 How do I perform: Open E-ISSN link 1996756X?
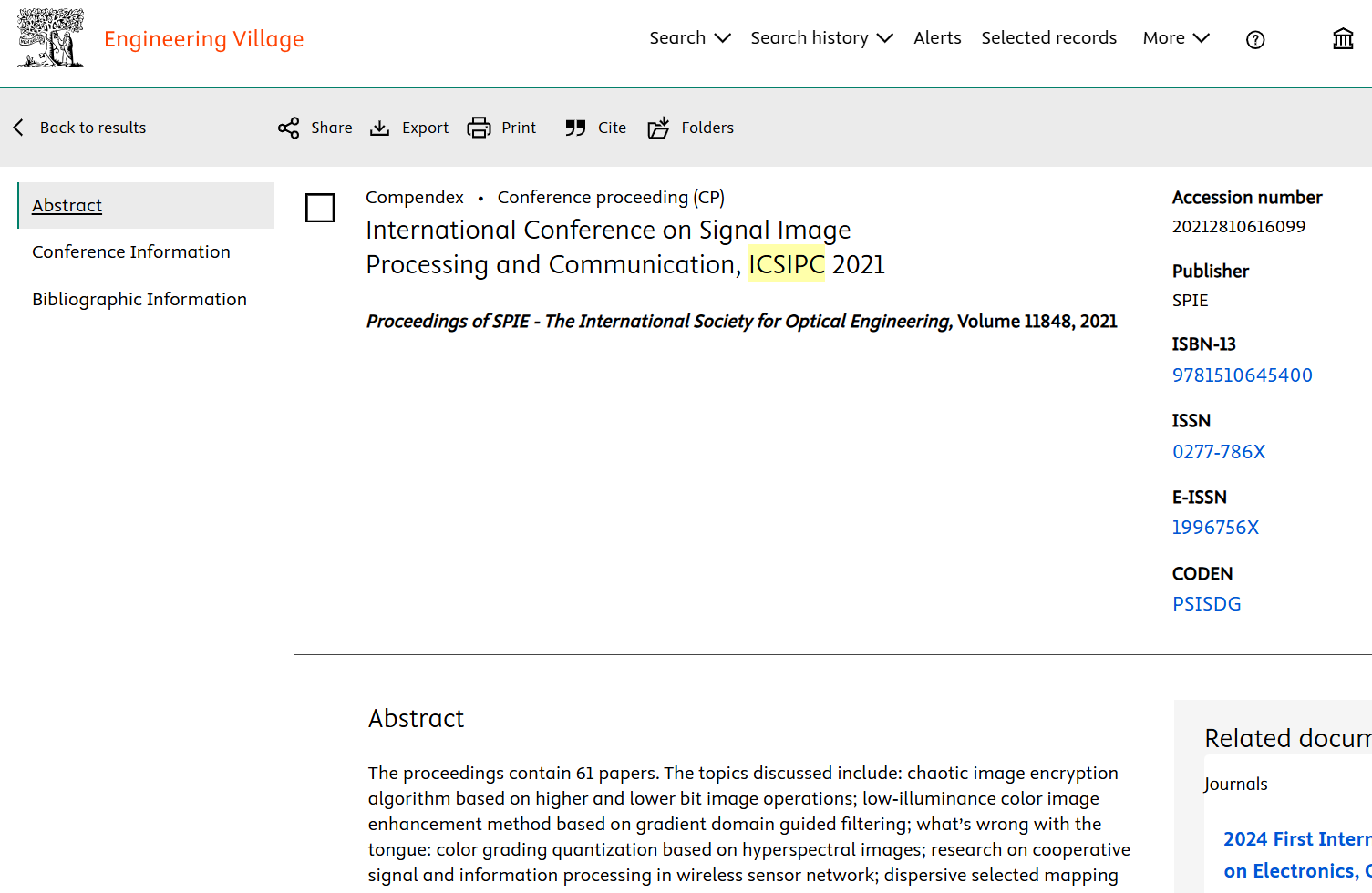[x=1215, y=528]
